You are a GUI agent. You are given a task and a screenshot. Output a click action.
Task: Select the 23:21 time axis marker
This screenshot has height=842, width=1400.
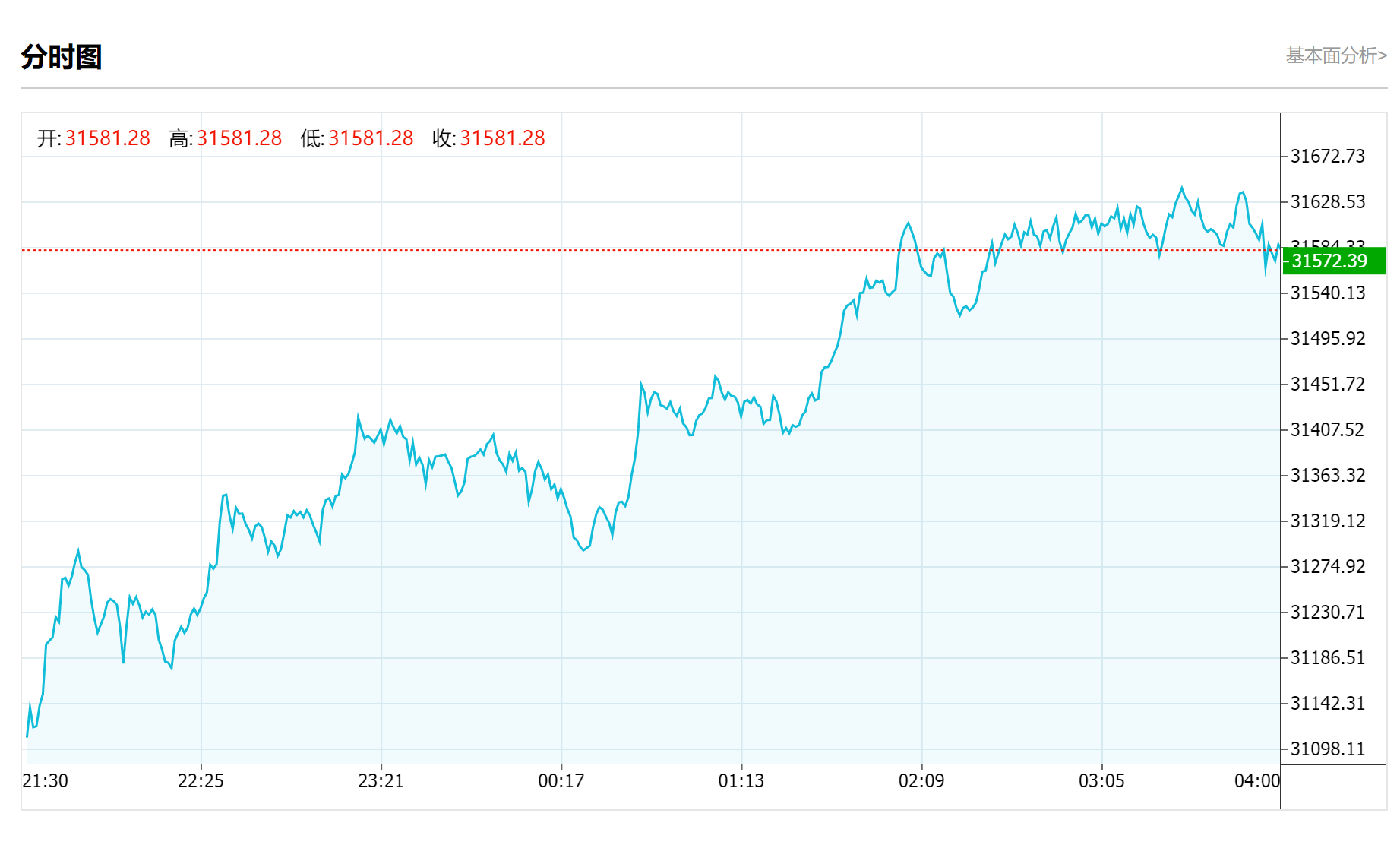pos(381,781)
